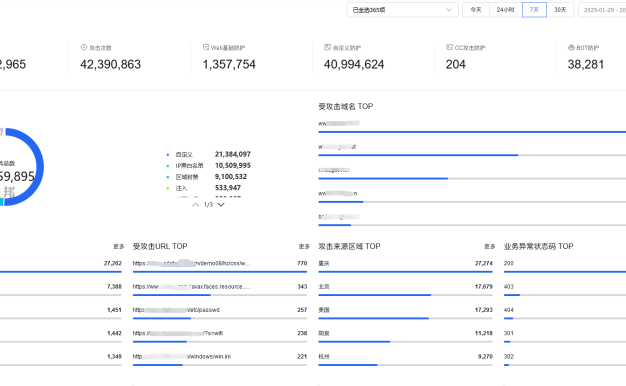Switch to the 30天 time range

(x=560, y=10)
